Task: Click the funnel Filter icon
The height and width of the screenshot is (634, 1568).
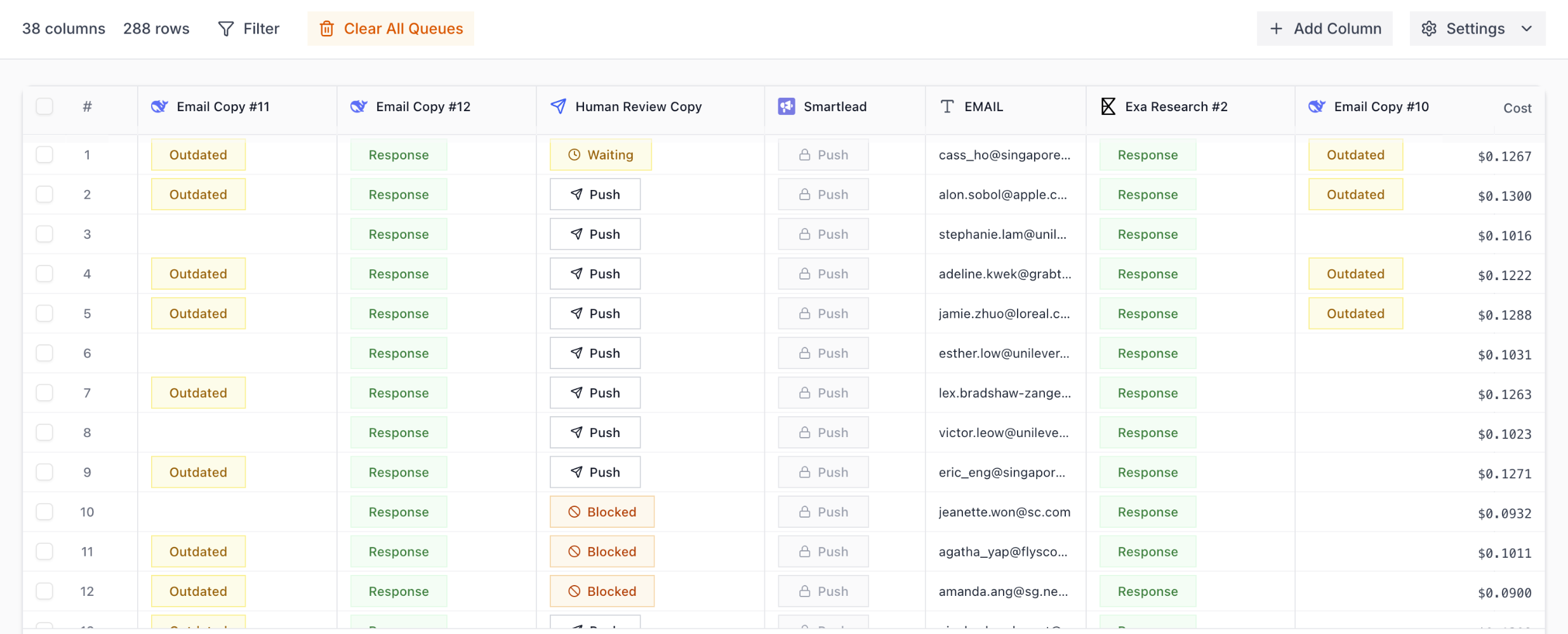Action: point(225,29)
